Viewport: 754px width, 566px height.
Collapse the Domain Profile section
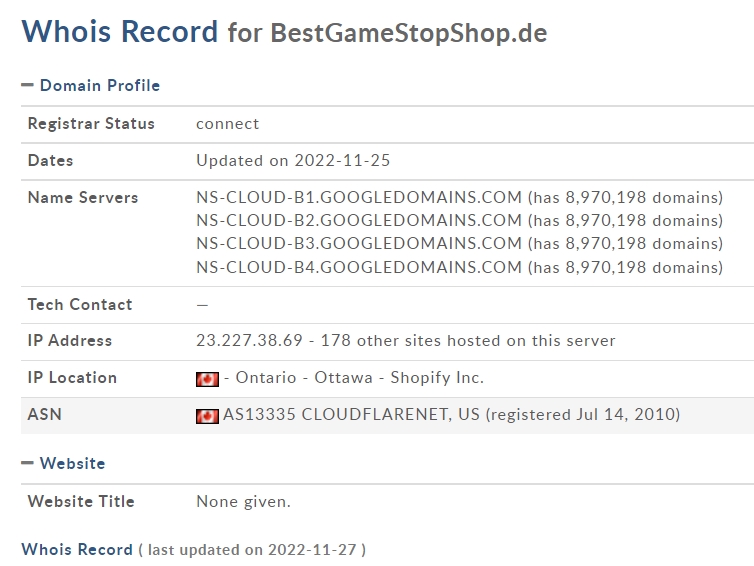tap(27, 85)
